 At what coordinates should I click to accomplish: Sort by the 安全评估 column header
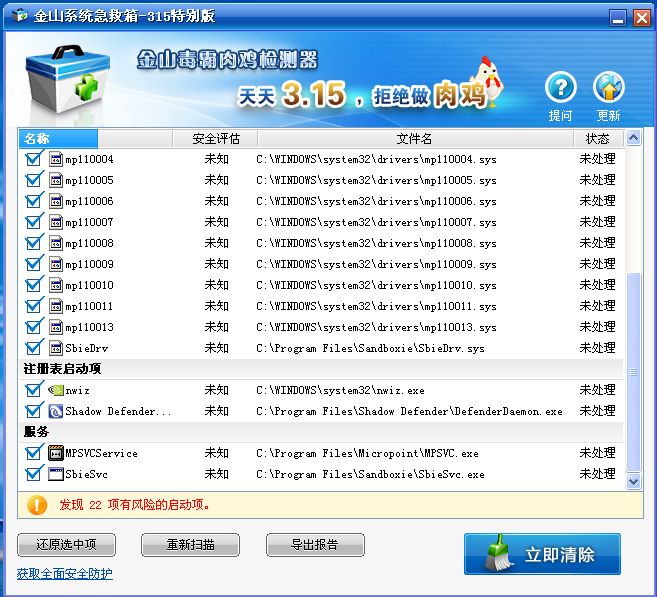tap(215, 139)
